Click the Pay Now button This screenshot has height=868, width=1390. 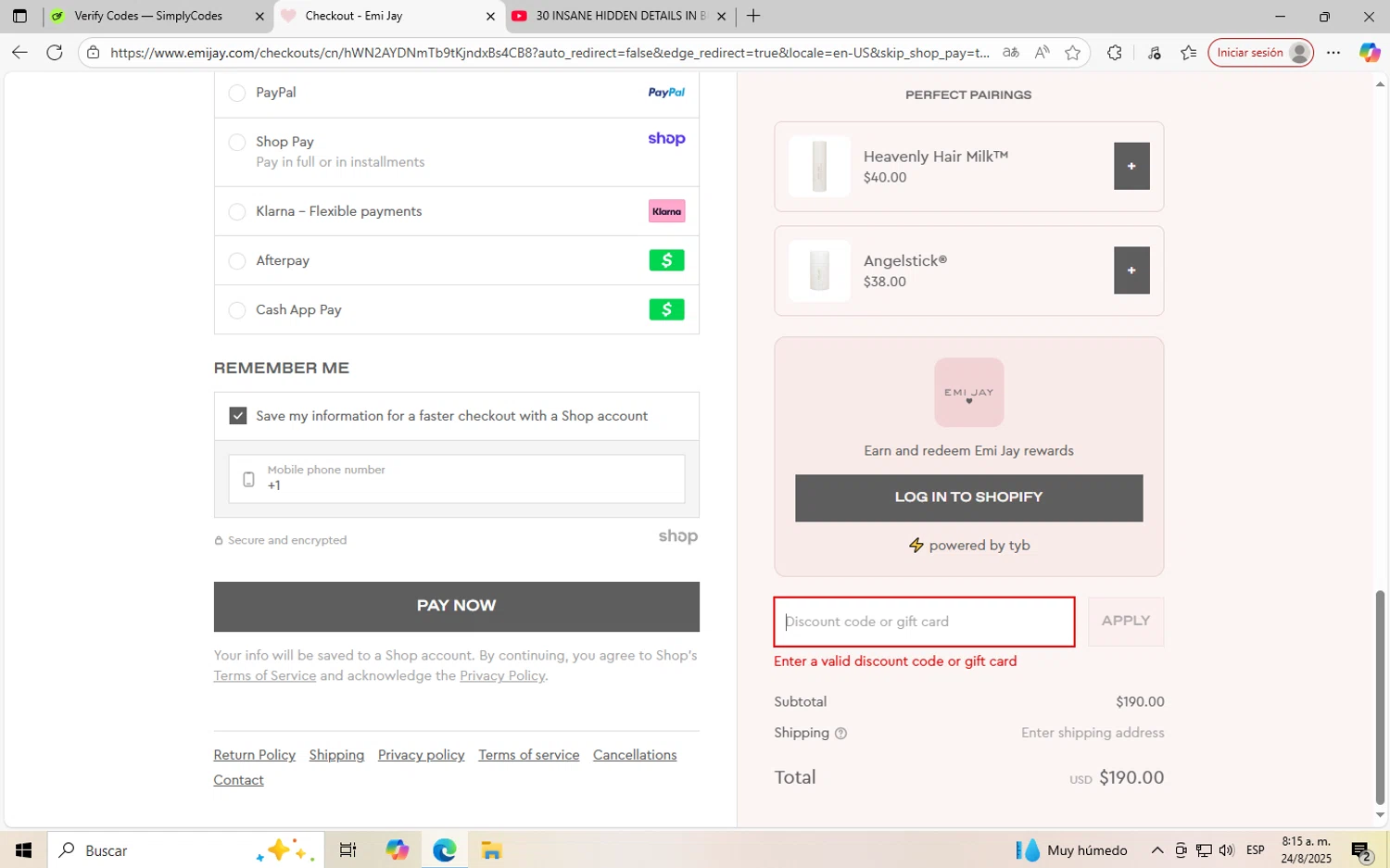click(457, 606)
